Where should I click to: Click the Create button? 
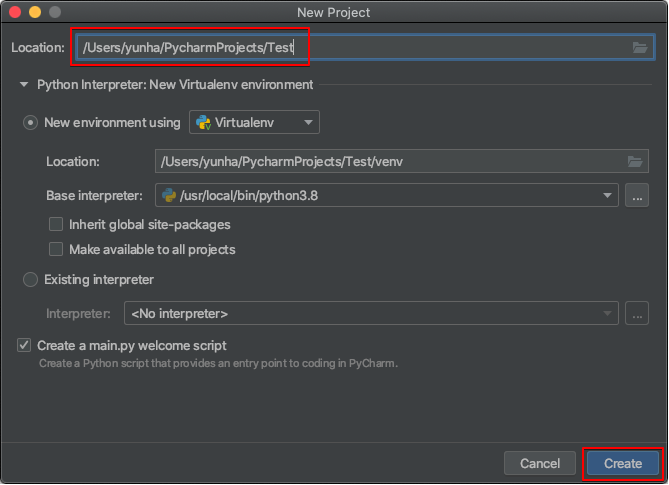623,463
